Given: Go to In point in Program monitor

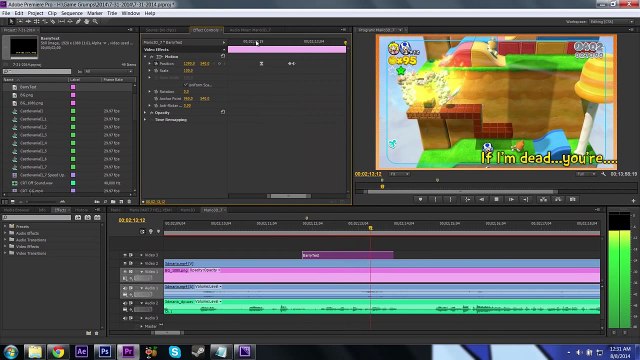Looking at the screenshot, I should coord(467,200).
